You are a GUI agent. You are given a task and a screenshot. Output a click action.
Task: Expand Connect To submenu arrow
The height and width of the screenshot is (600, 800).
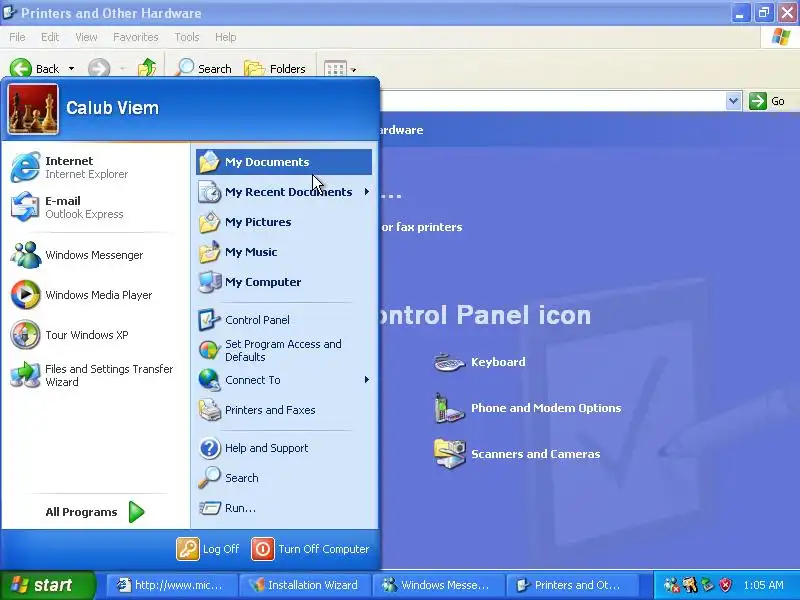pos(367,380)
